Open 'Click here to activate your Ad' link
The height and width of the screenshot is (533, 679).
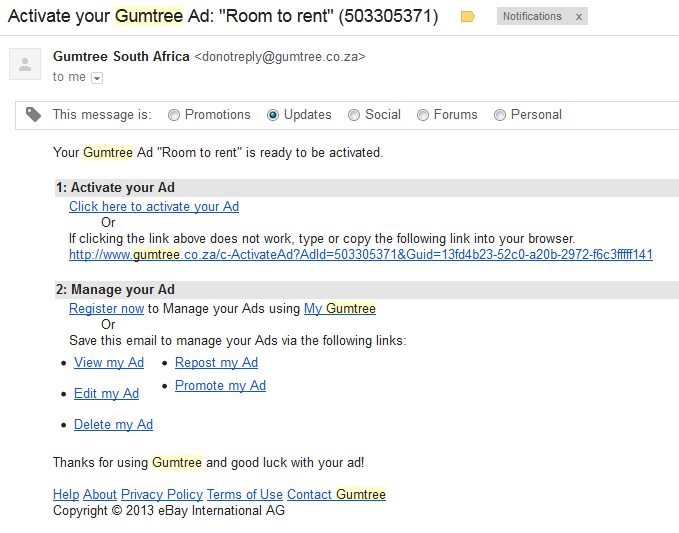point(154,207)
